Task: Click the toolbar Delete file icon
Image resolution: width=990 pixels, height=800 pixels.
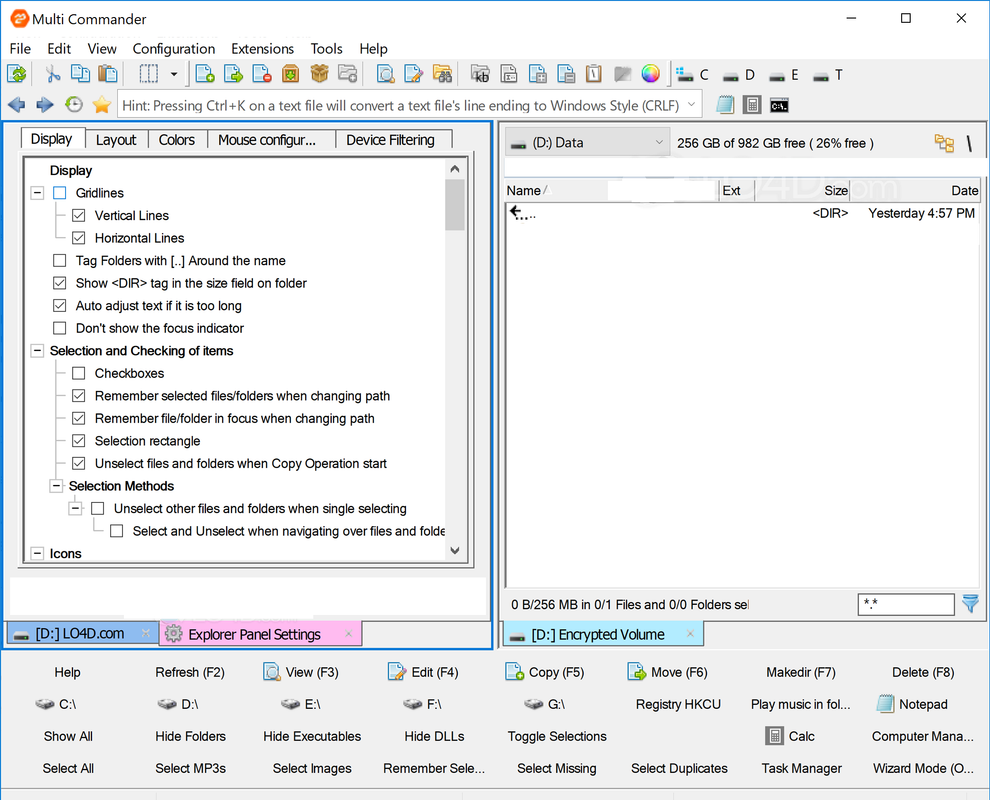Action: tap(261, 75)
